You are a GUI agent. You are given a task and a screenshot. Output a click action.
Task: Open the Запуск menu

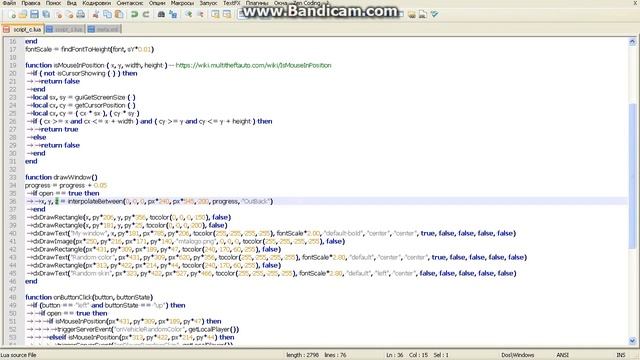click(208, 3)
